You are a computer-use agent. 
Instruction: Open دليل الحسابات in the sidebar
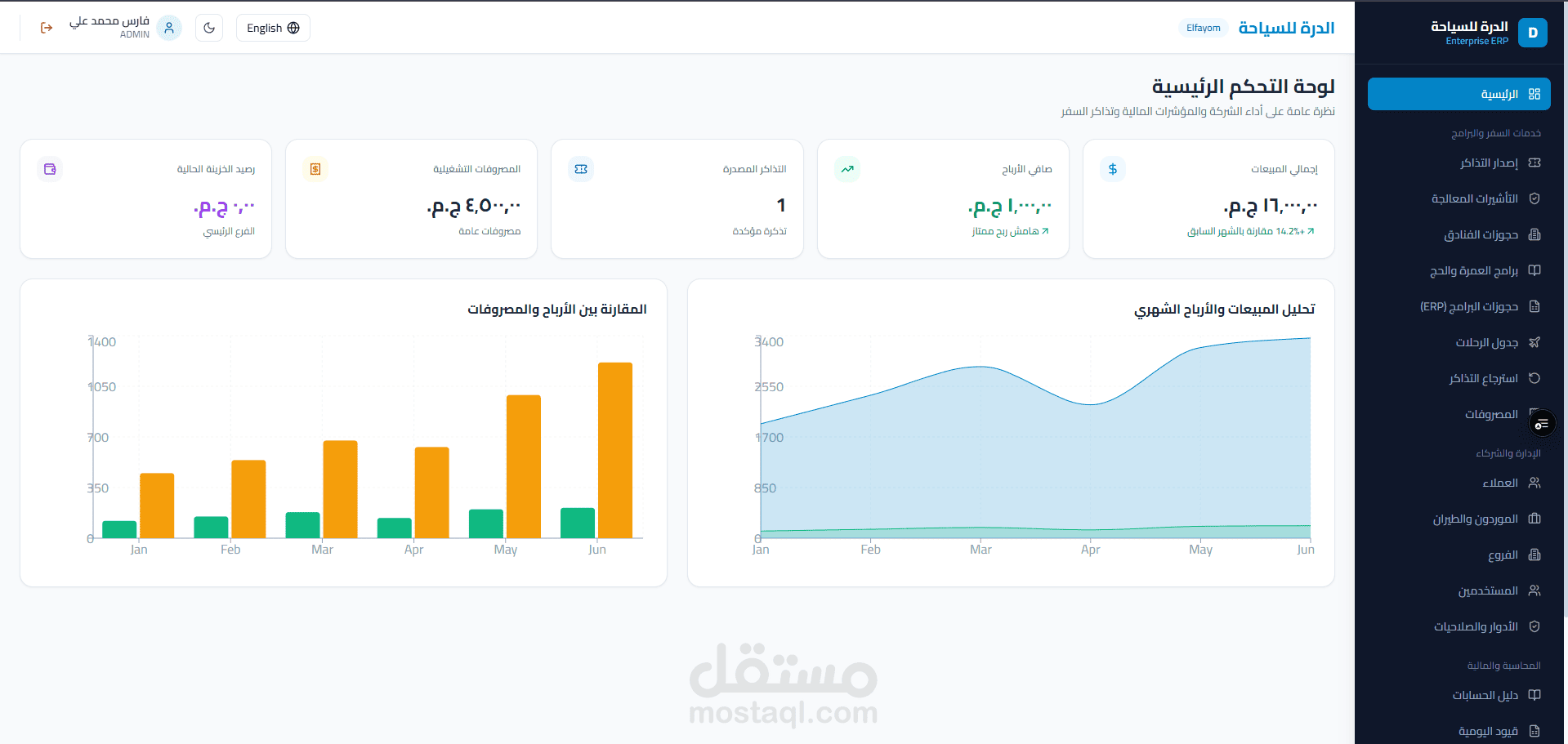pyautogui.click(x=1459, y=695)
